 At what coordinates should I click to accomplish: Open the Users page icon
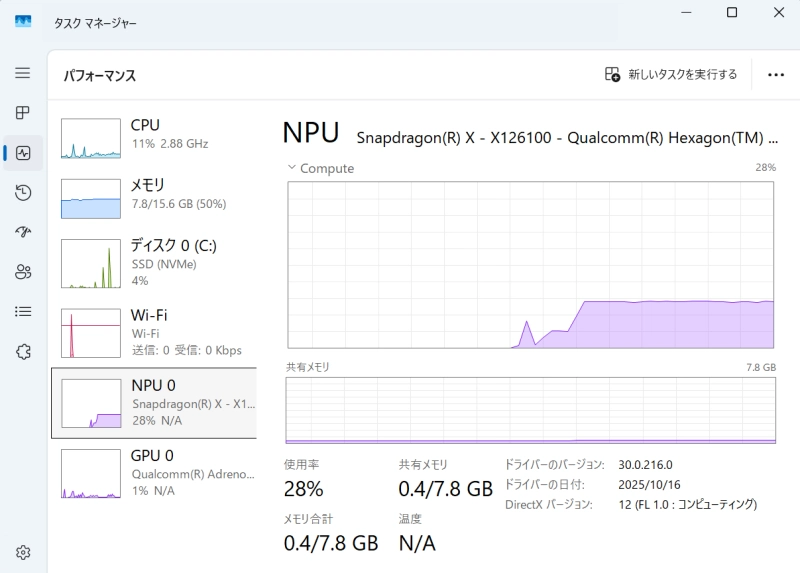[23, 271]
